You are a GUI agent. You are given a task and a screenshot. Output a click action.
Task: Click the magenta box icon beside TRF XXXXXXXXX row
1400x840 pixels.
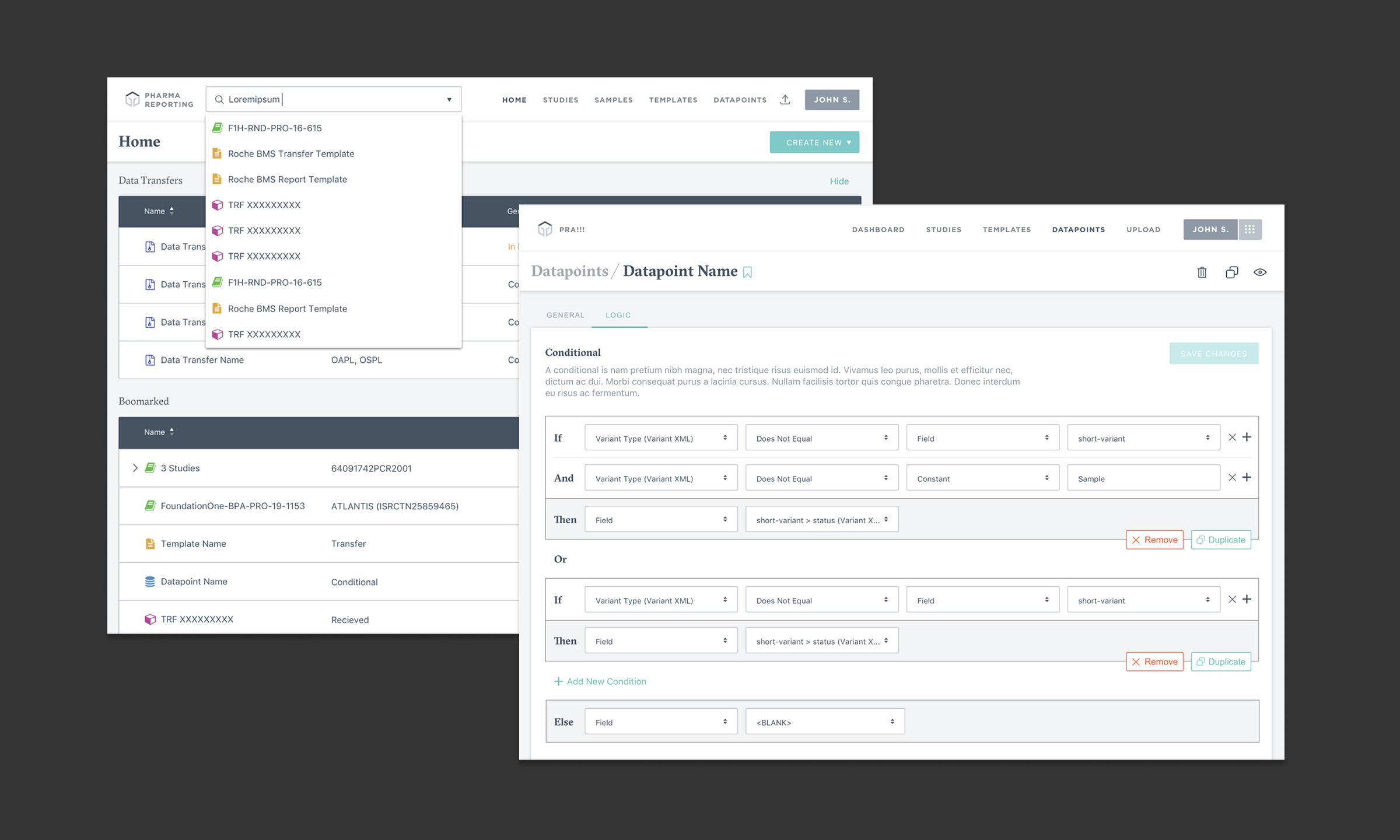pos(150,619)
